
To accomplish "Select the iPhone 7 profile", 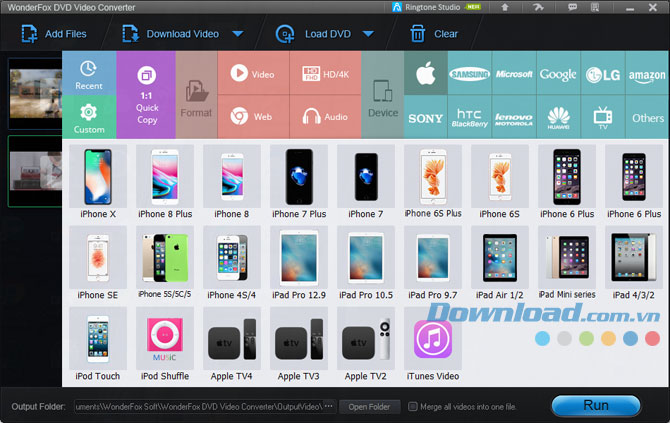I will (366, 182).
